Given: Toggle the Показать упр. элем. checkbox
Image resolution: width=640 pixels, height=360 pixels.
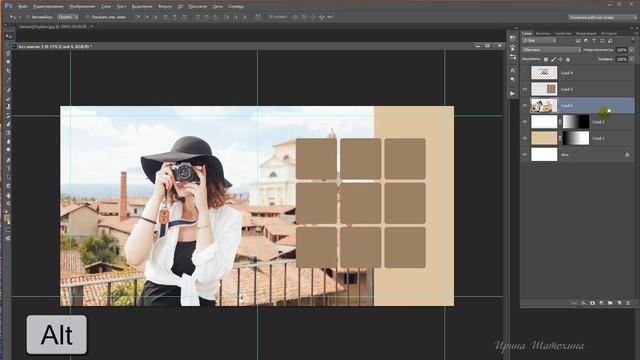Looking at the screenshot, I should pos(88,17).
